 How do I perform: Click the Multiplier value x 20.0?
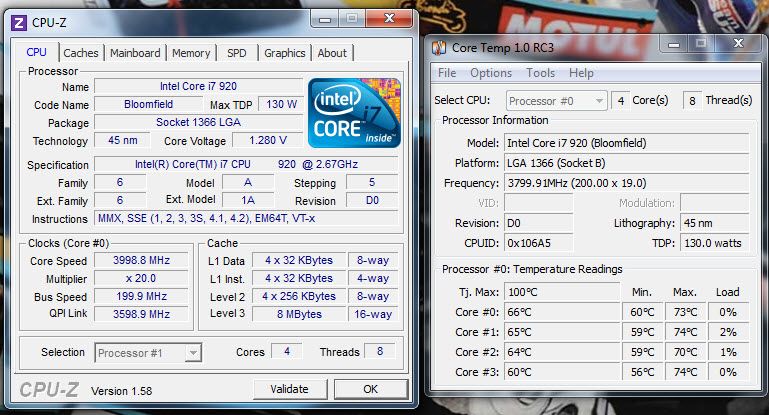pyautogui.click(x=141, y=278)
